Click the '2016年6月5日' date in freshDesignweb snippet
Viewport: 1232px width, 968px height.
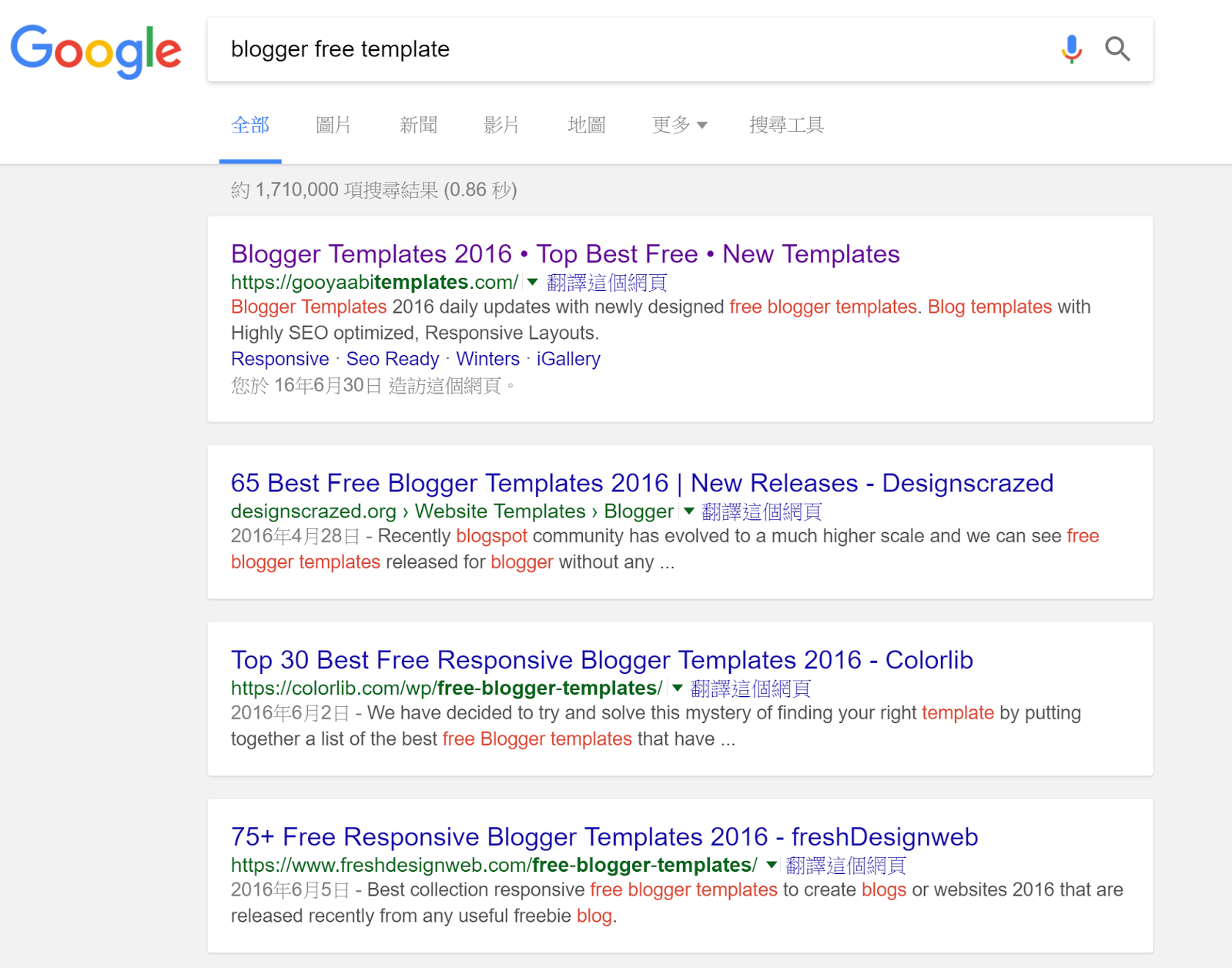click(x=290, y=890)
